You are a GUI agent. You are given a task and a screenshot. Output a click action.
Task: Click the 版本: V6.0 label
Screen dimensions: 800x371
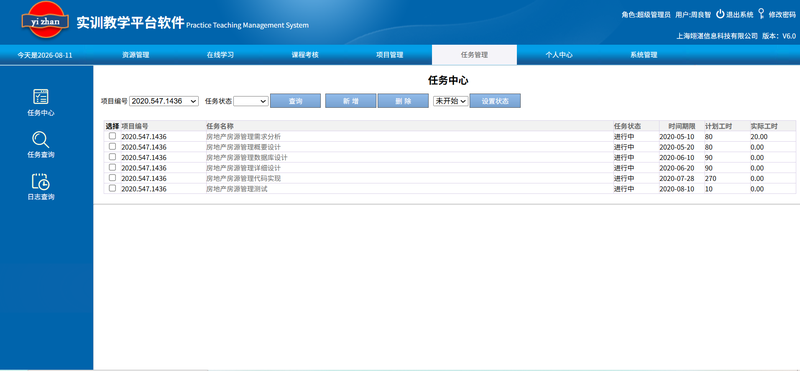779,36
